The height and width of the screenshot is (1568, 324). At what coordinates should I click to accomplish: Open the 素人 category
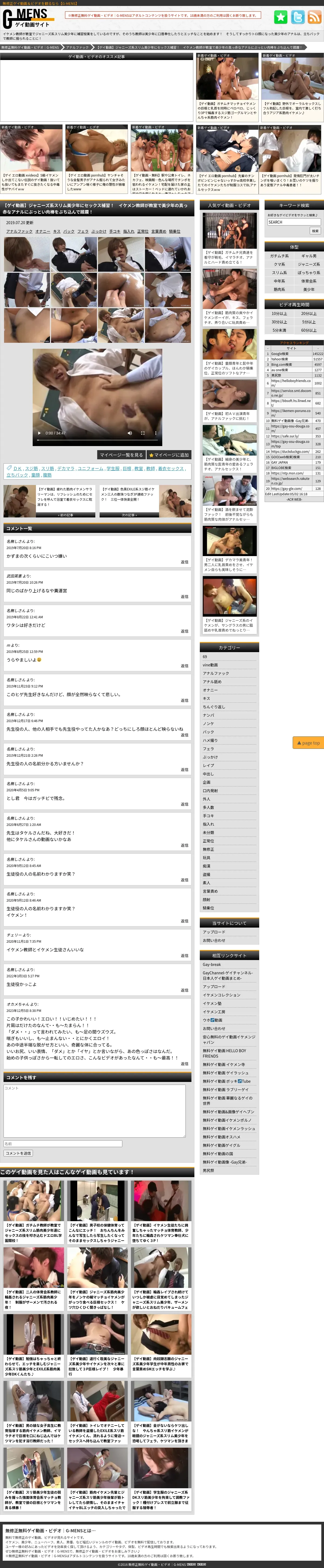coord(207,883)
